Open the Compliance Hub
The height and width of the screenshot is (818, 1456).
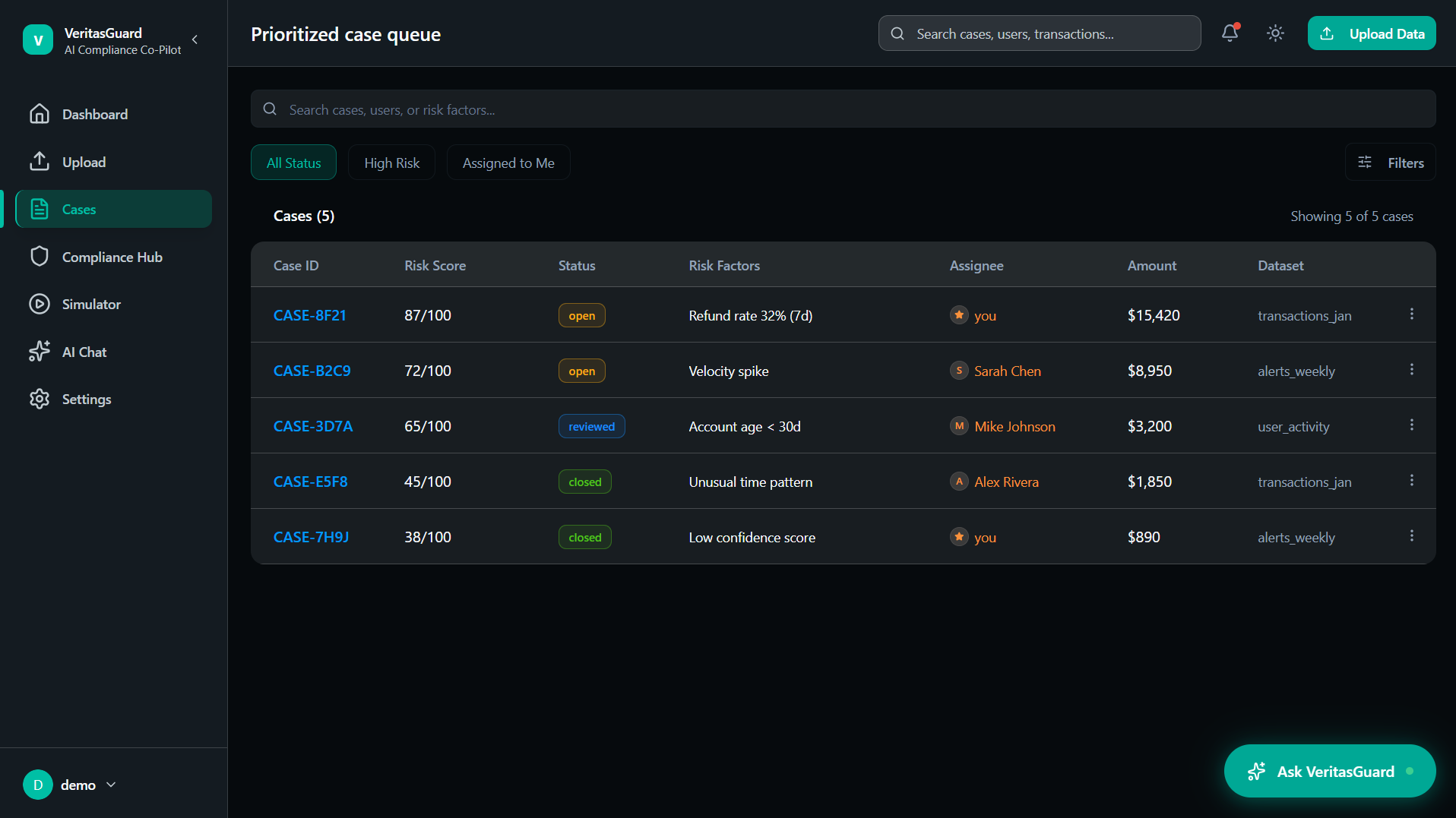click(x=113, y=257)
